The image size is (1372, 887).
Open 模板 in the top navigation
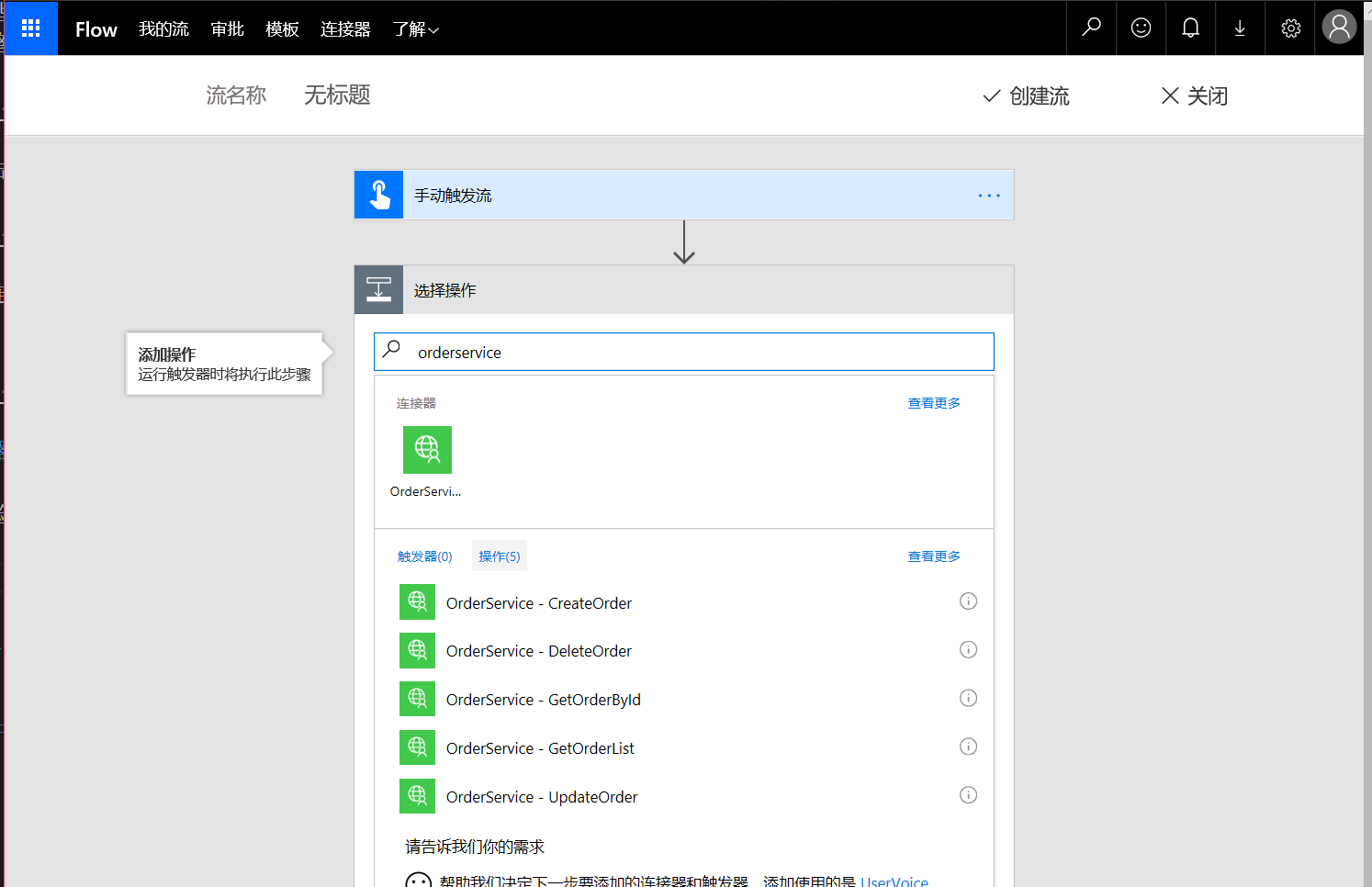tap(282, 28)
